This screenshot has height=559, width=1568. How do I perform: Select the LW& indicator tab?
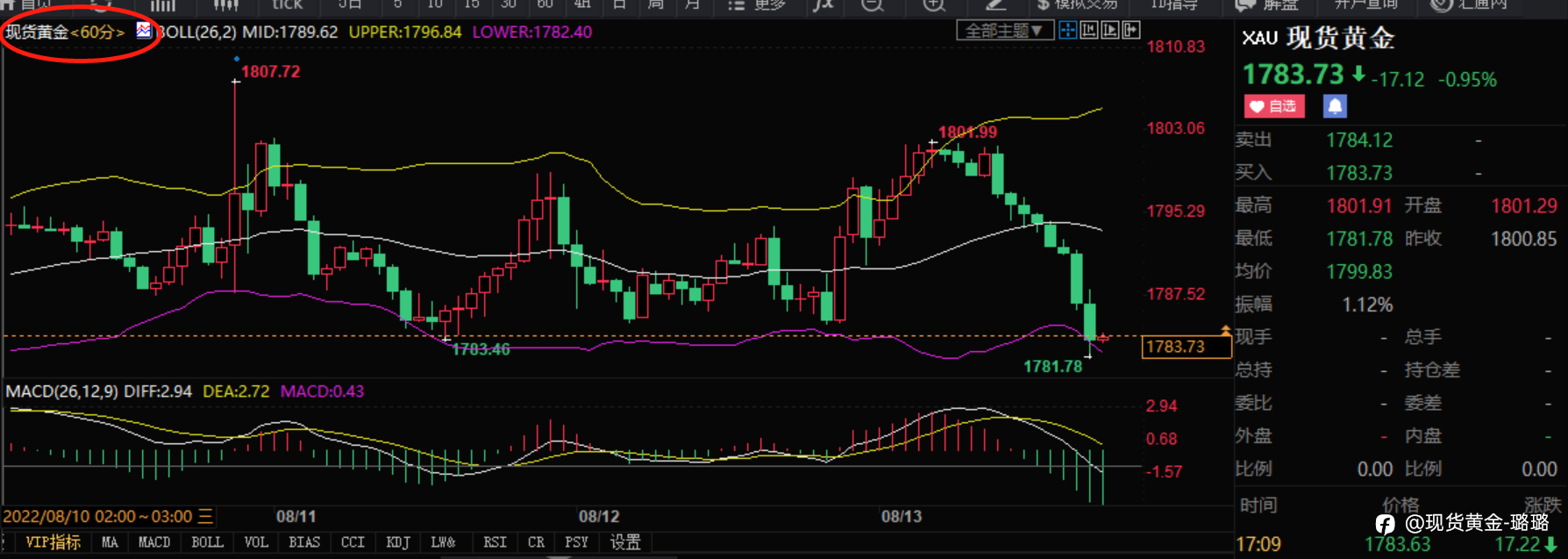(443, 542)
